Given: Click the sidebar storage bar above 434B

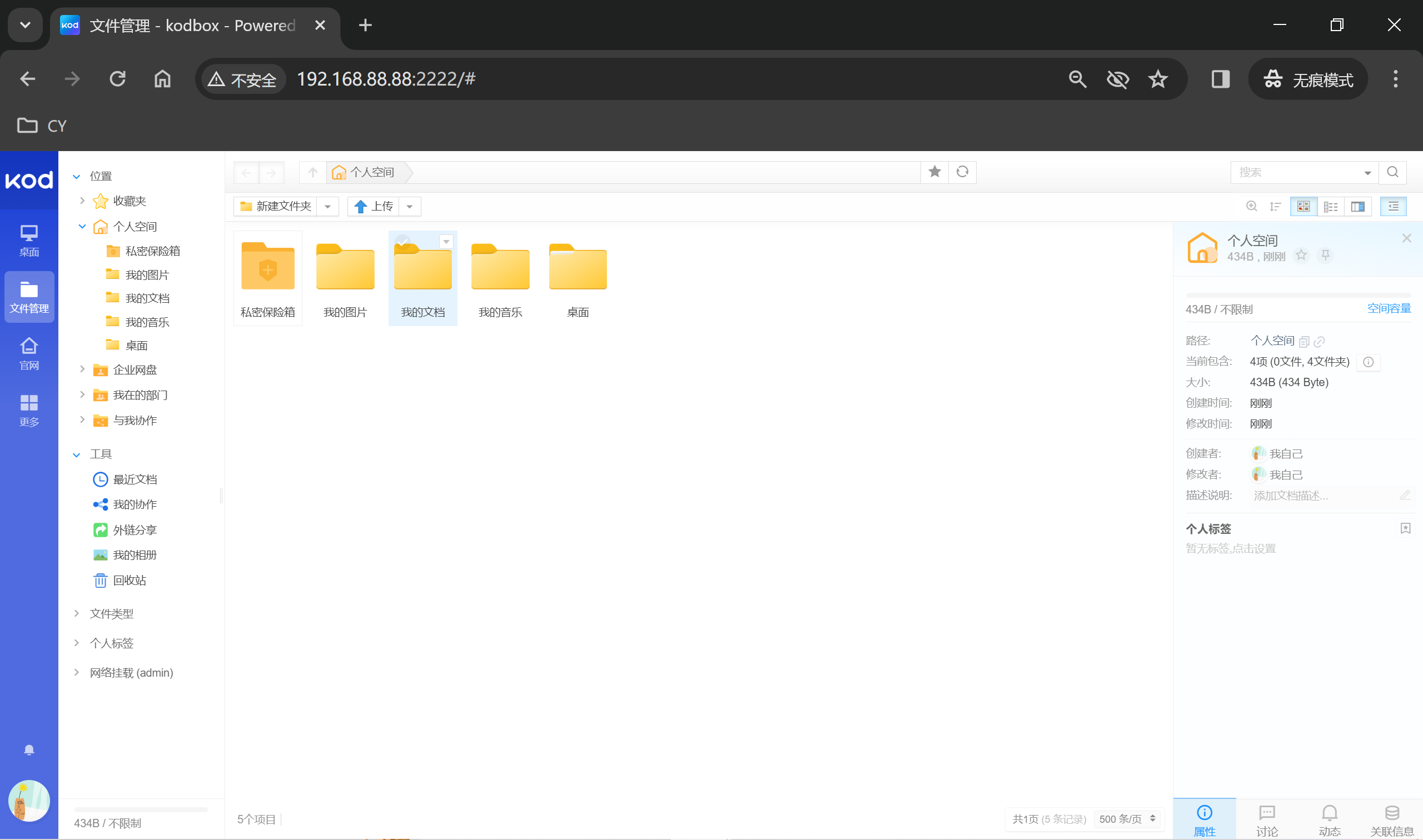Looking at the screenshot, I should tap(141, 809).
